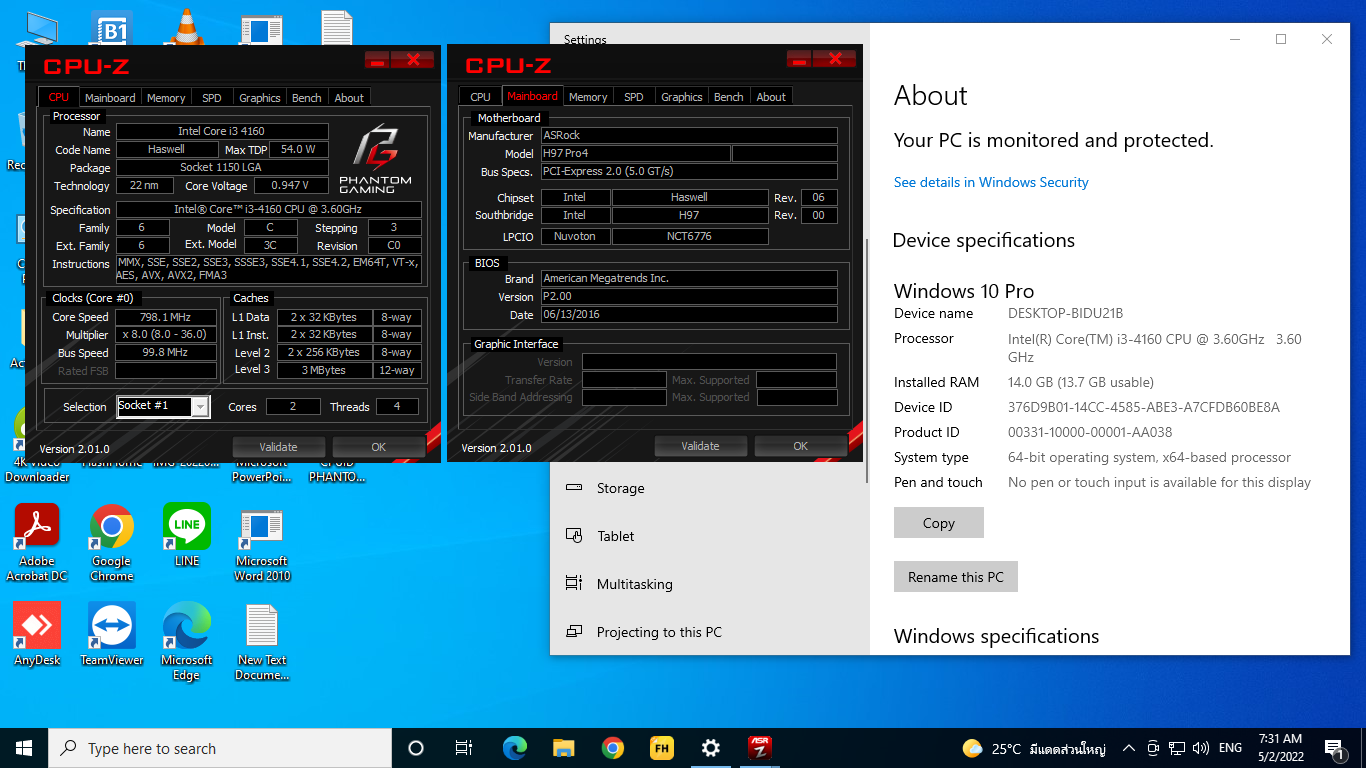Open the LINE desktop shortcut

pyautogui.click(x=187, y=535)
